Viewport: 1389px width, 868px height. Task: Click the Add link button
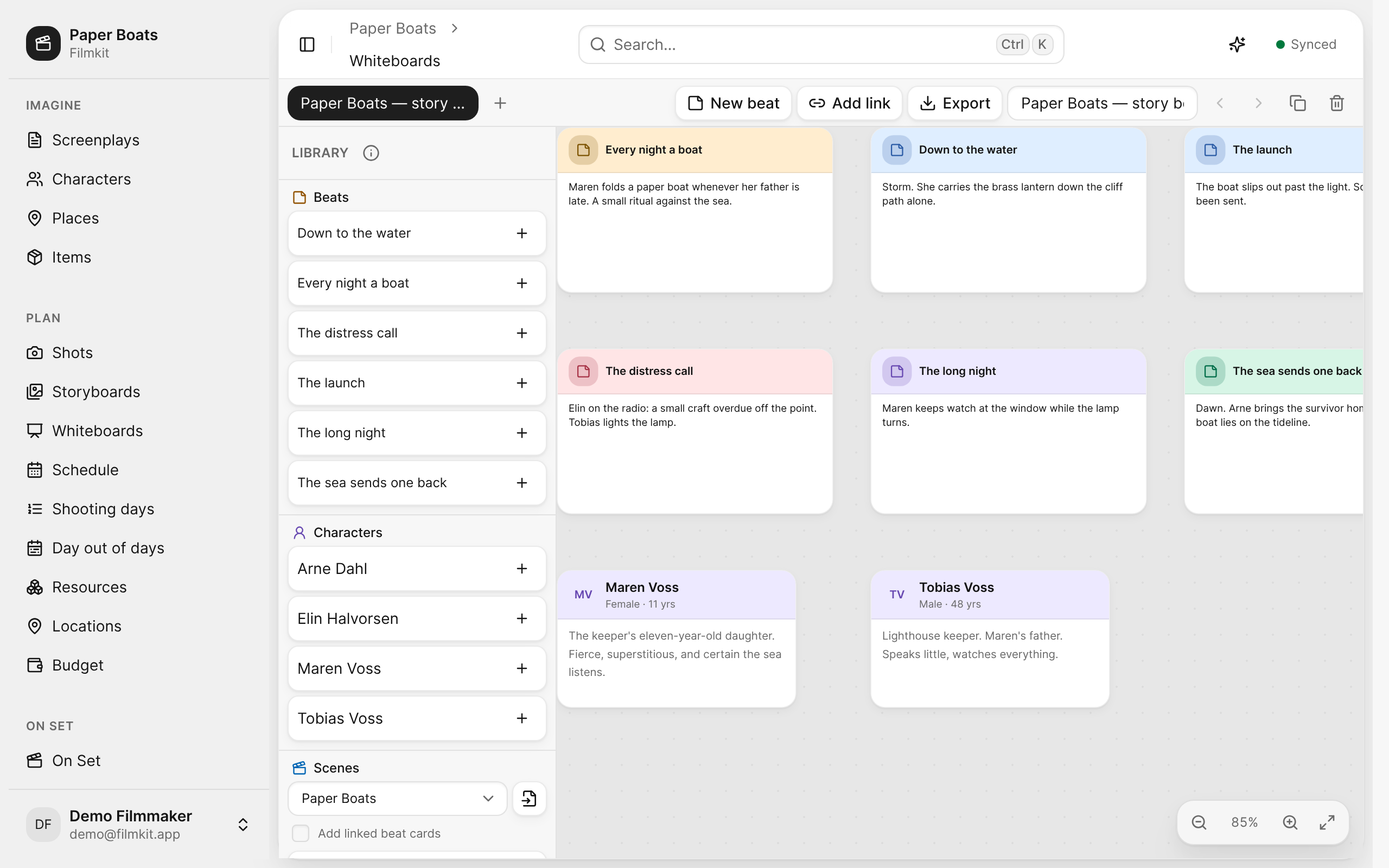pos(849,103)
